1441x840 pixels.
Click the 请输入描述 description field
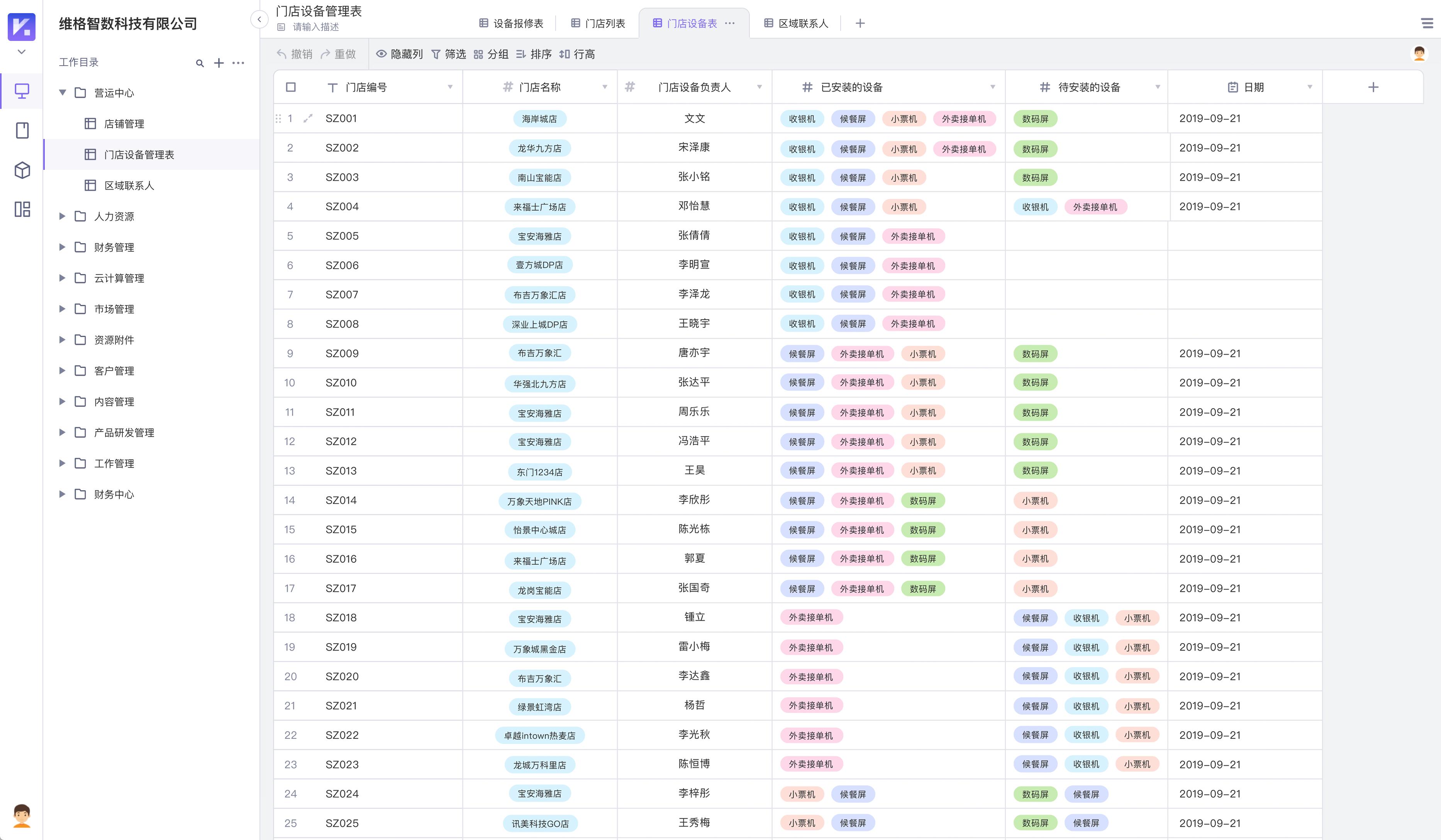[x=315, y=27]
